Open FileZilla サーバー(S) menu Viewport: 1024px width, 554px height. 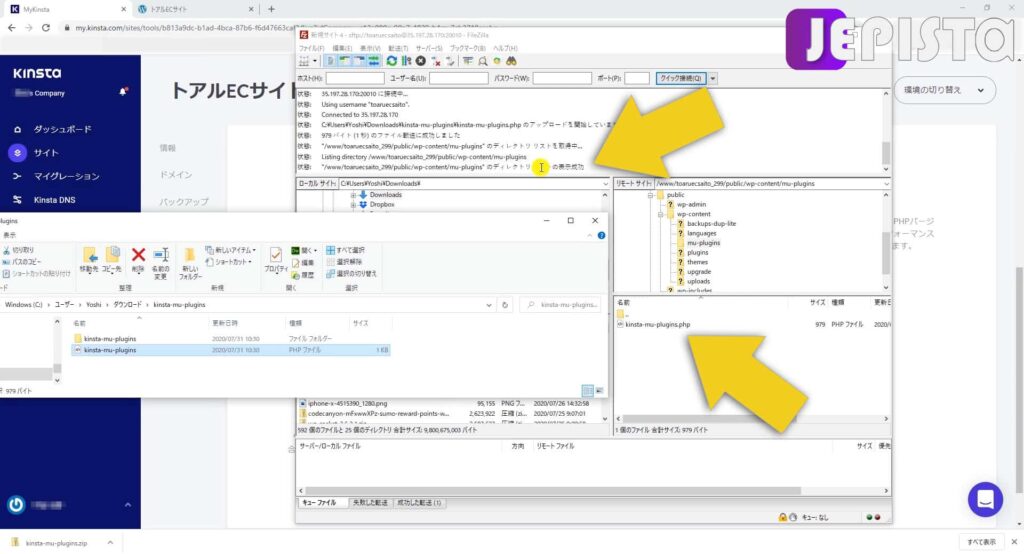[x=429, y=48]
